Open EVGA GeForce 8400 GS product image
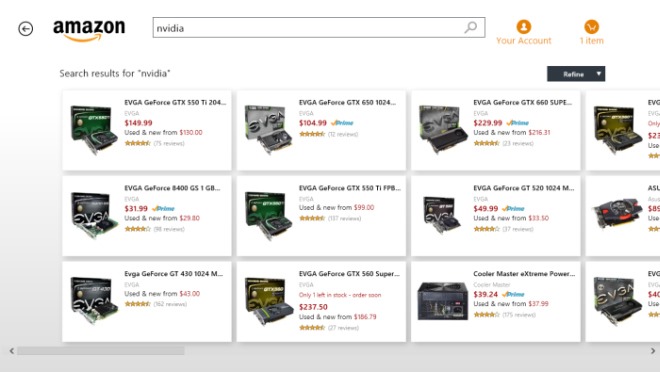660x372 pixels. click(x=93, y=216)
